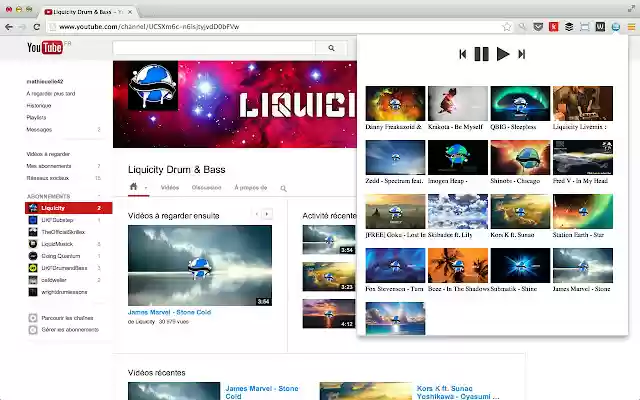Select Zedd - Spectrum thumbnail in popup
Image resolution: width=640 pixels, height=400 pixels.
pyautogui.click(x=395, y=157)
